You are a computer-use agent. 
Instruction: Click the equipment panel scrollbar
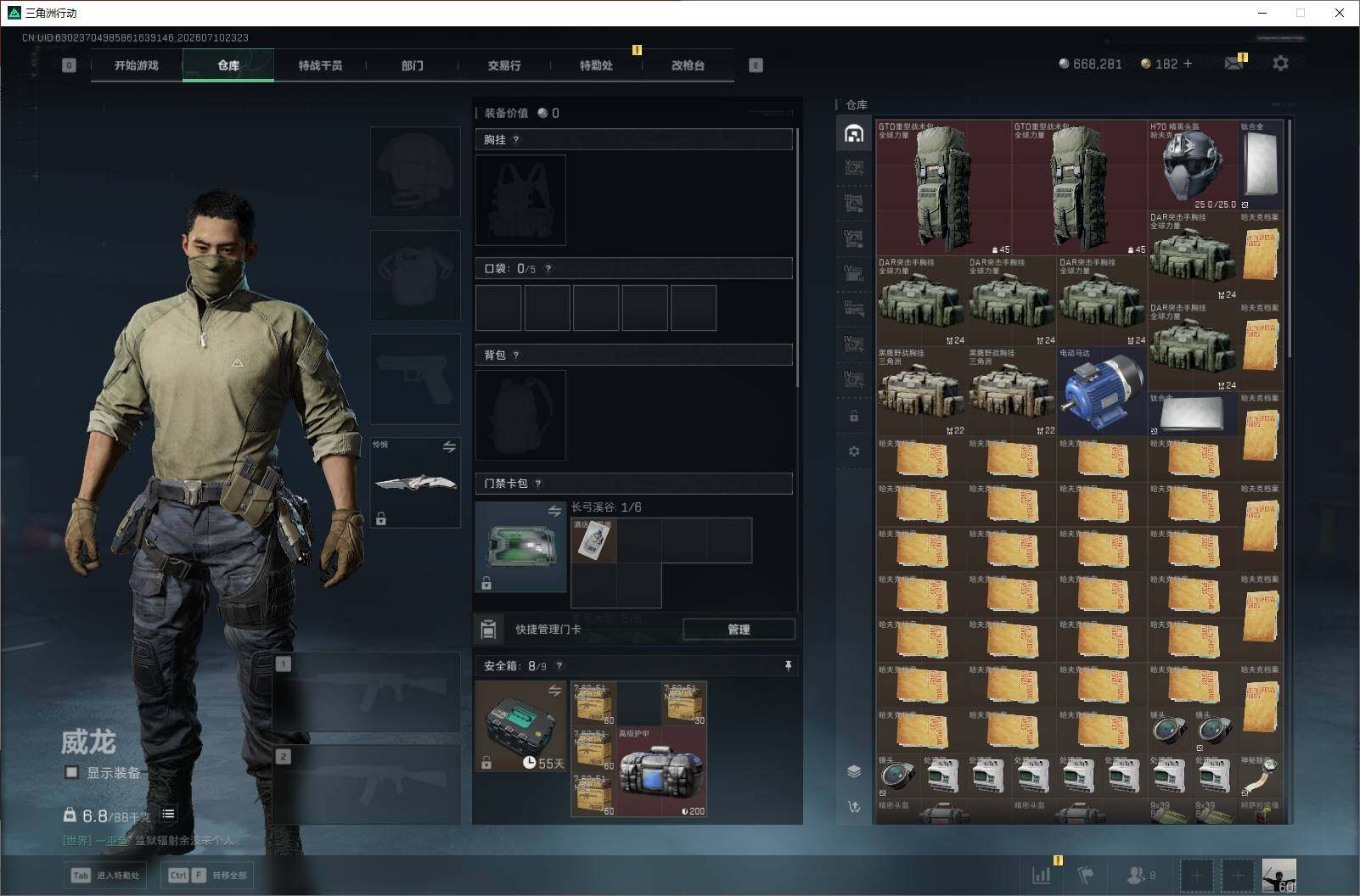pos(798,259)
